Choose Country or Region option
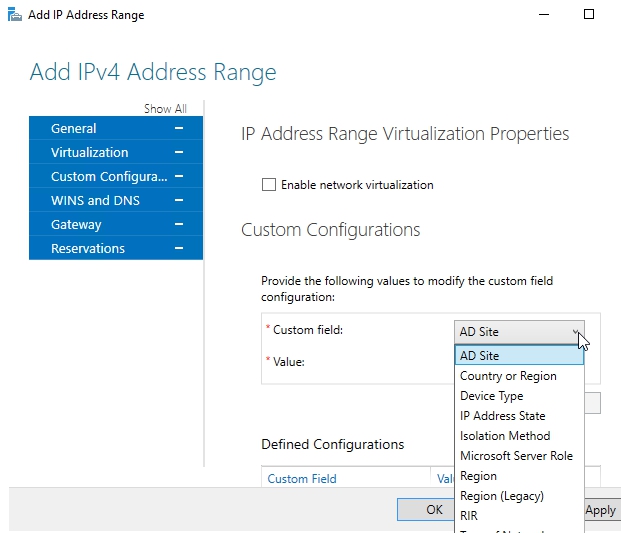621x533 pixels. pyautogui.click(x=508, y=376)
